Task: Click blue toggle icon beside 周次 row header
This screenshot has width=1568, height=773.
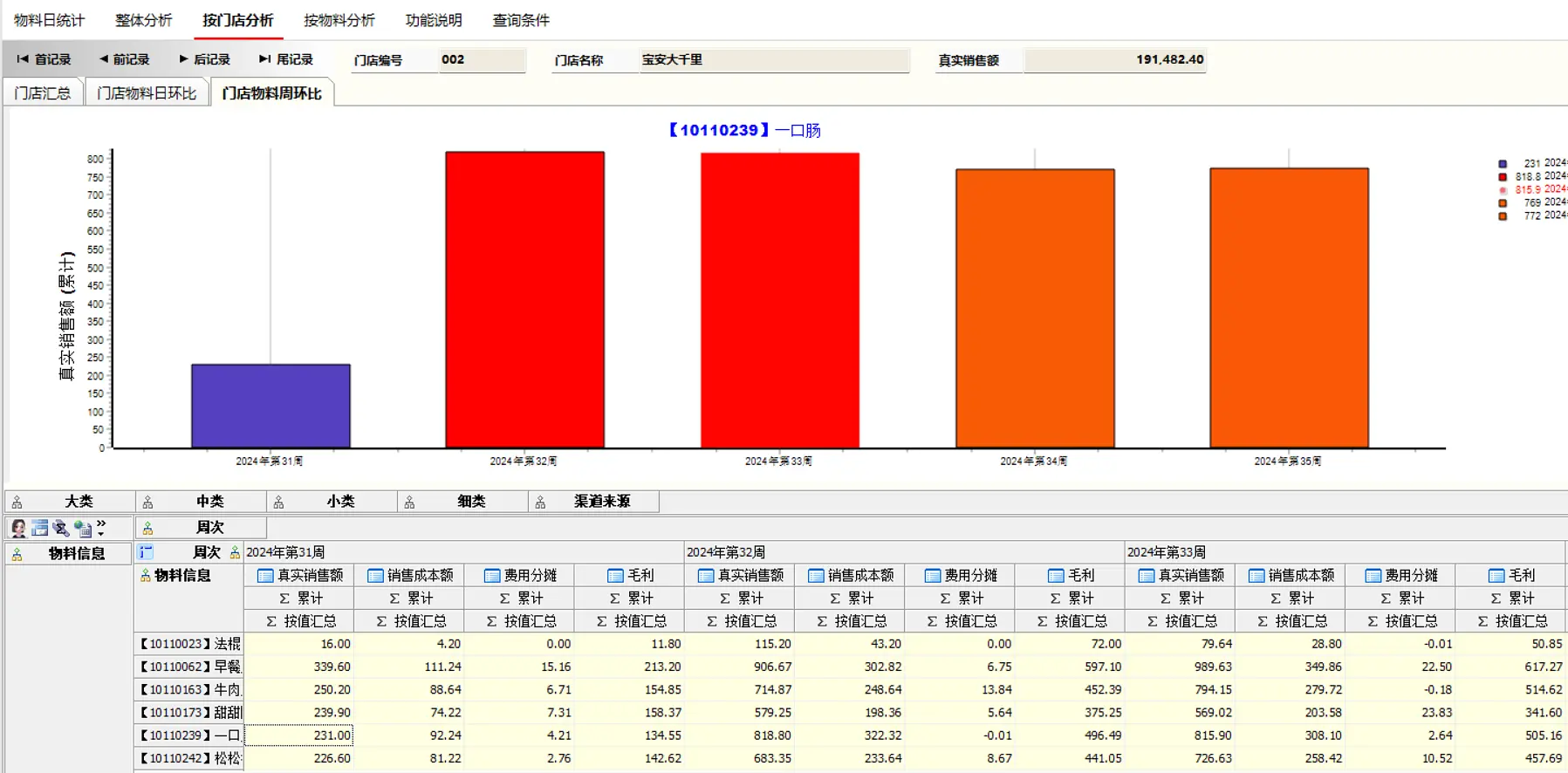Action: pos(146,552)
